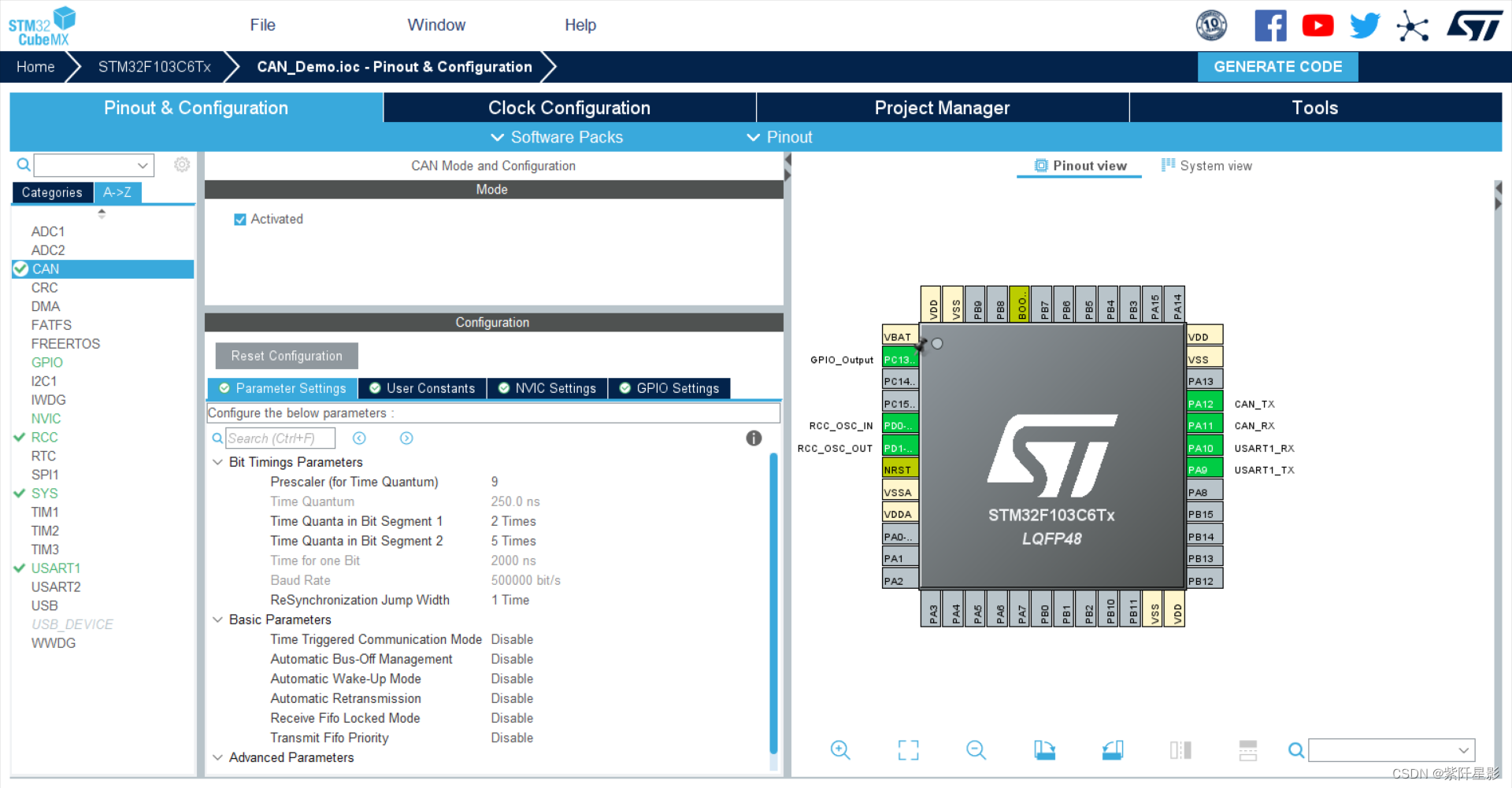Show the parameter information icon
Image resolution: width=1512 pixels, height=788 pixels.
pos(754,438)
